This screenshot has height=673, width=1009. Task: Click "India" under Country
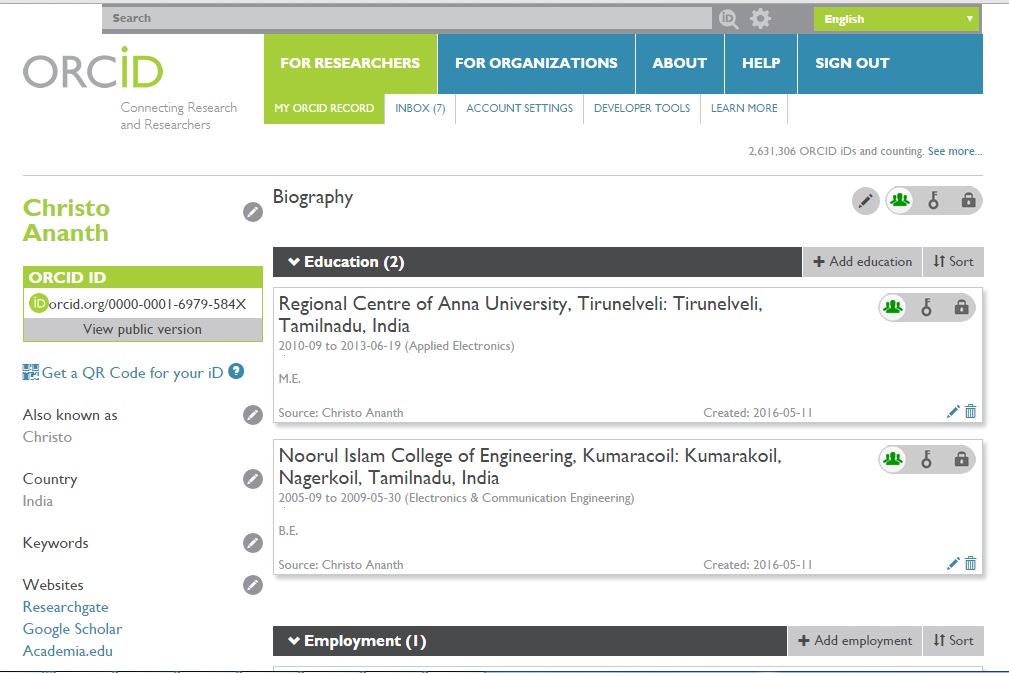tap(37, 501)
